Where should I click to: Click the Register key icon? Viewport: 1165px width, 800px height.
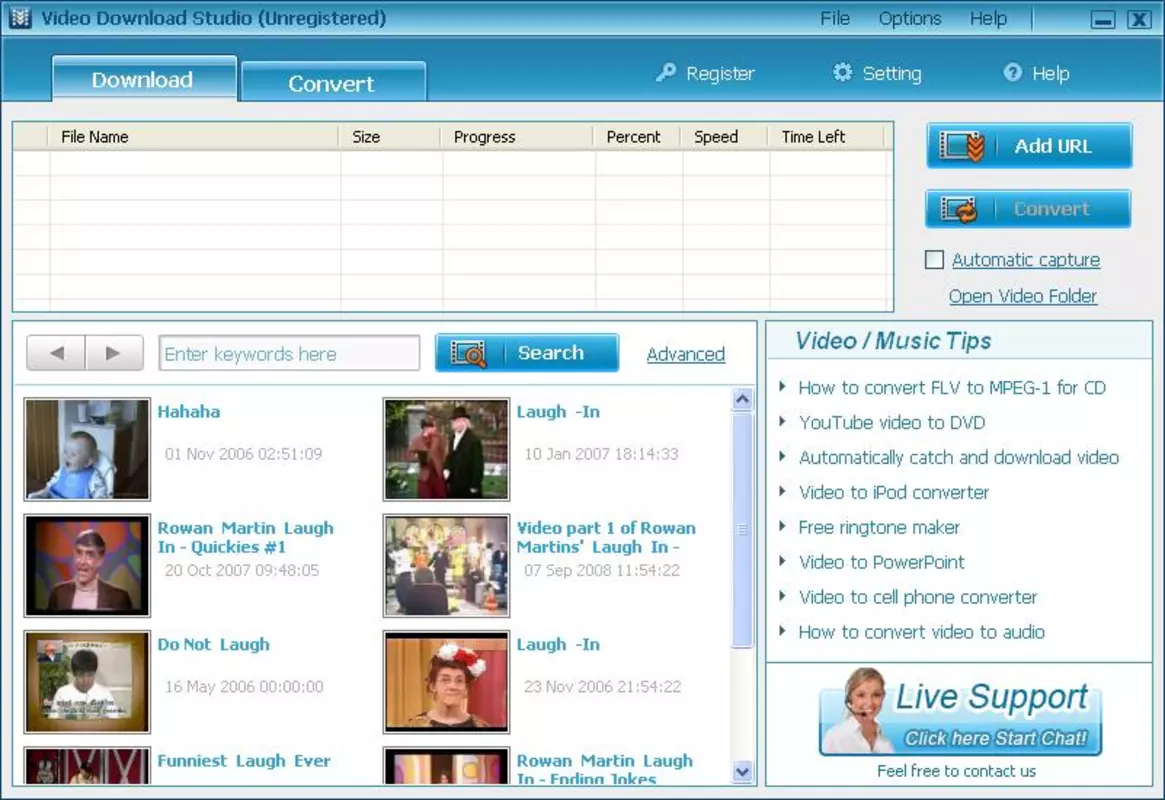pos(666,73)
